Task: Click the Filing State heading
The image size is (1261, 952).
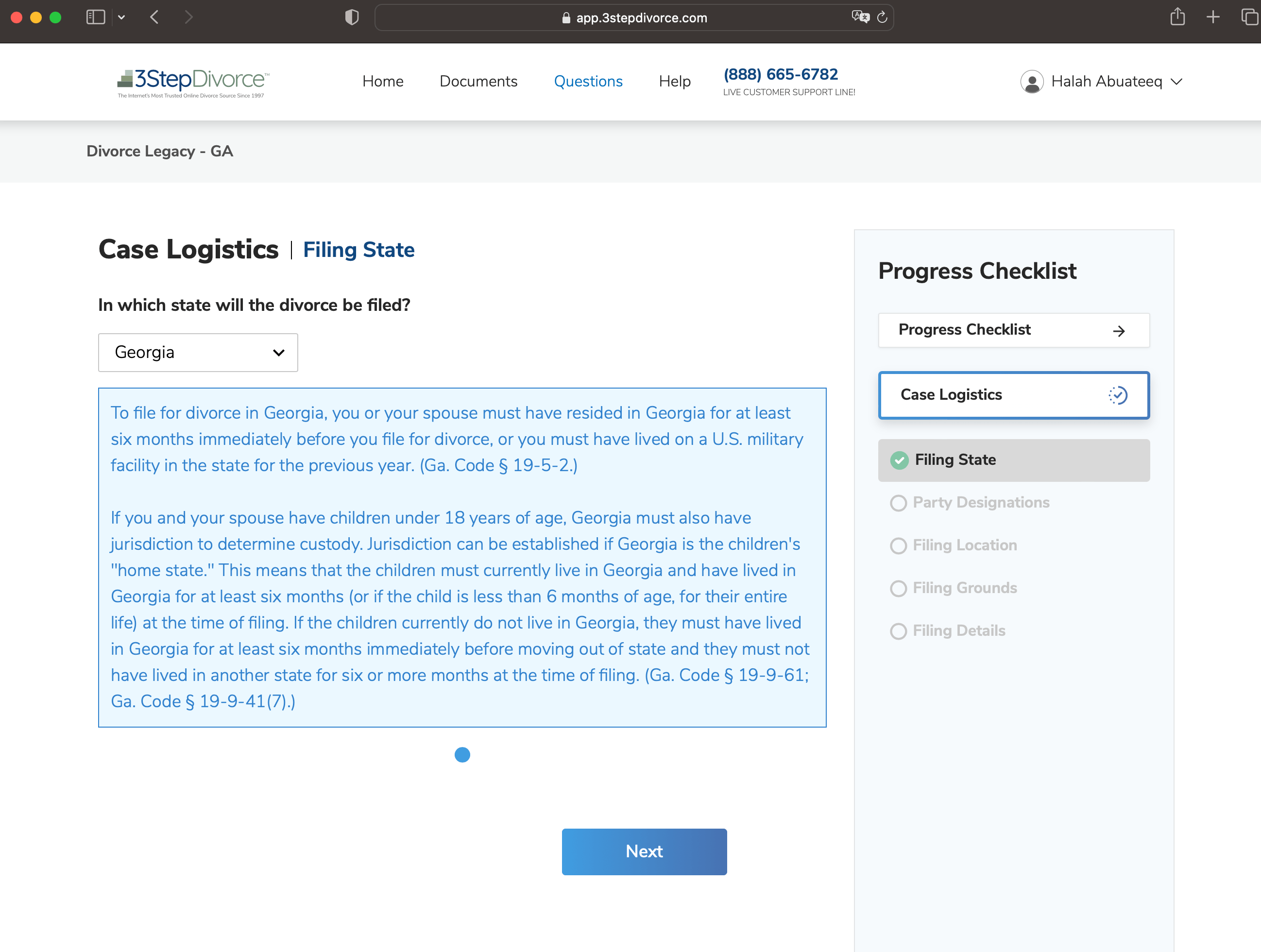Action: click(x=358, y=250)
